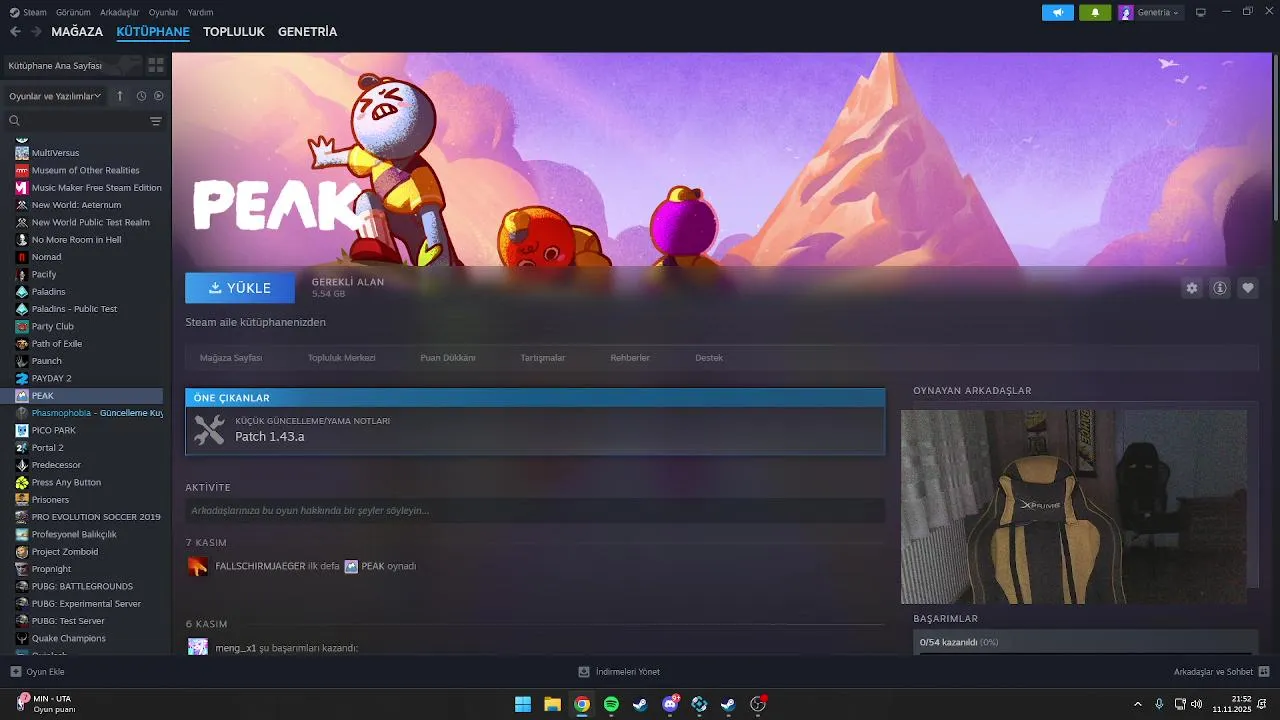
Task: Select Portal 2 in the library
Action: pyautogui.click(x=47, y=448)
